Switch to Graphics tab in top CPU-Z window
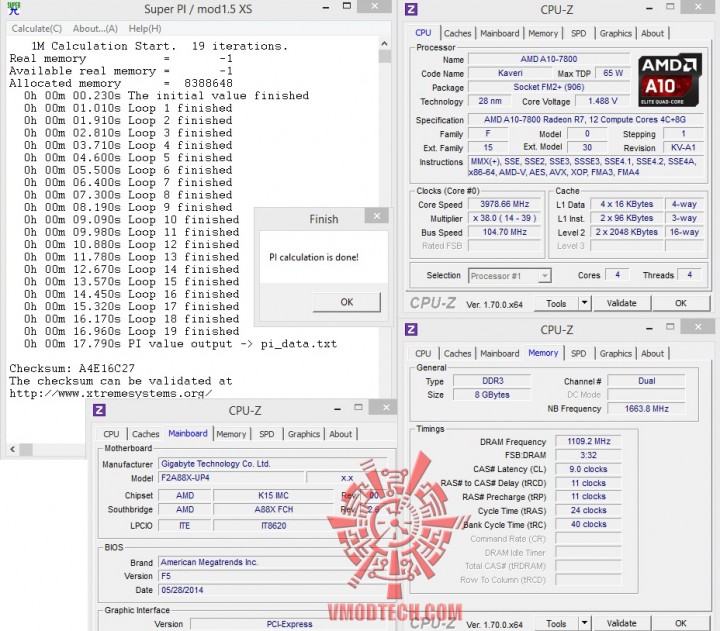The height and width of the screenshot is (631, 720). [615, 33]
